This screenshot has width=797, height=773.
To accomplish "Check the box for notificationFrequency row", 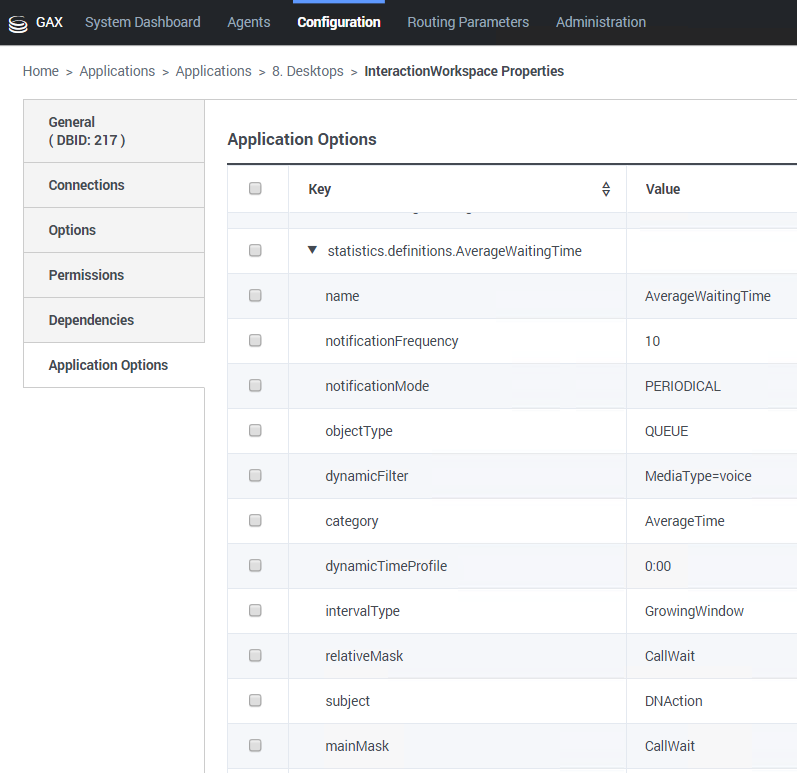I will click(255, 341).
